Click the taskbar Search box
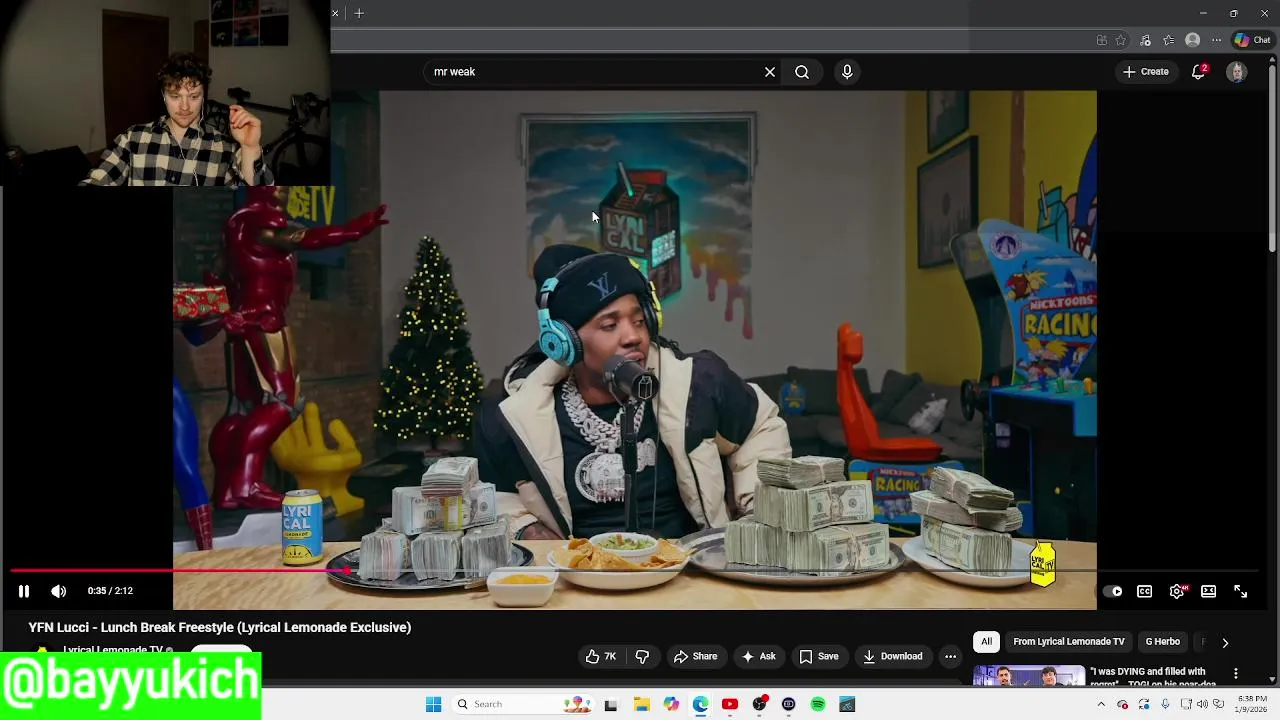1280x720 pixels. click(521, 704)
